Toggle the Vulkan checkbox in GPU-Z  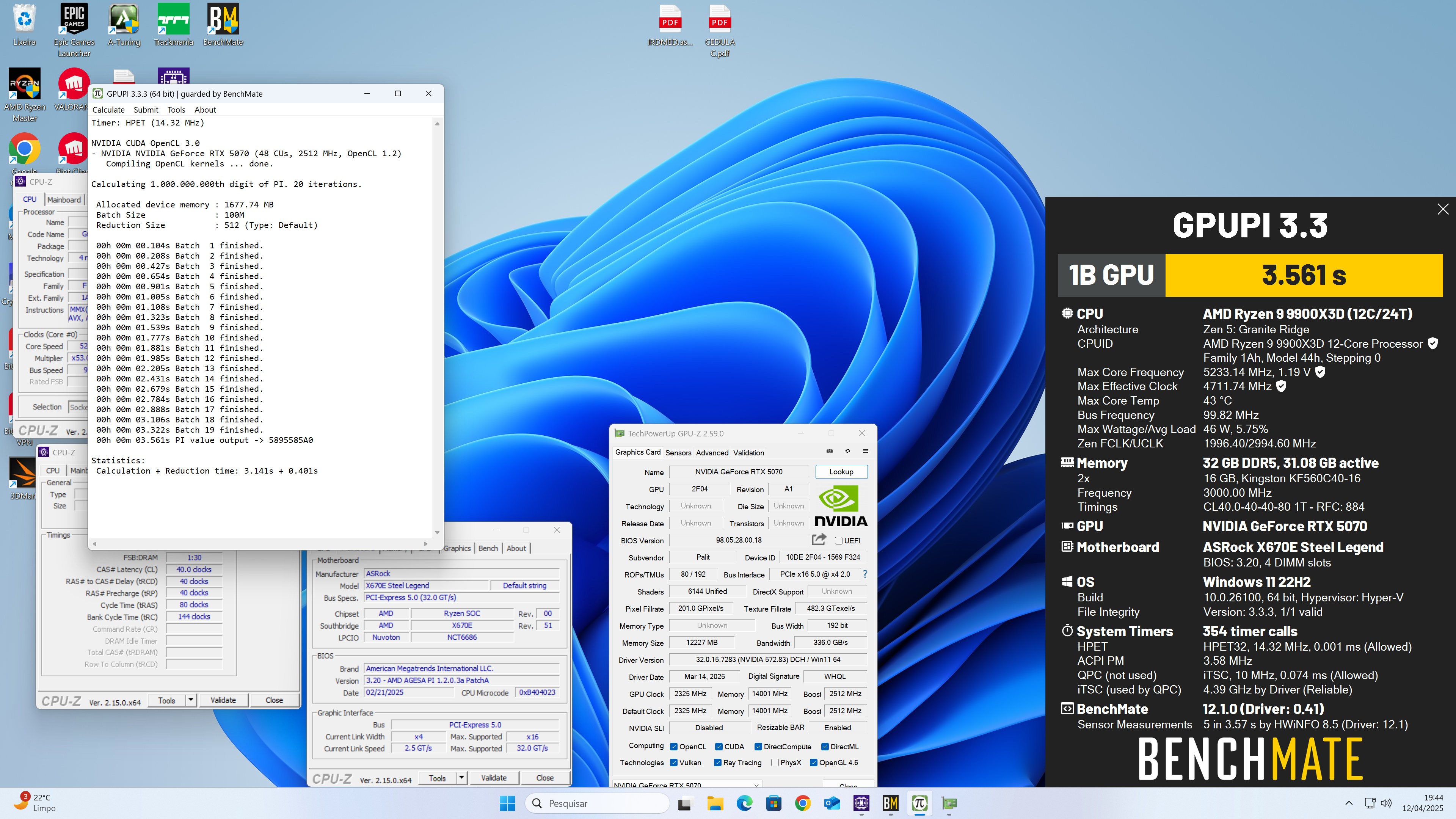pyautogui.click(x=674, y=763)
